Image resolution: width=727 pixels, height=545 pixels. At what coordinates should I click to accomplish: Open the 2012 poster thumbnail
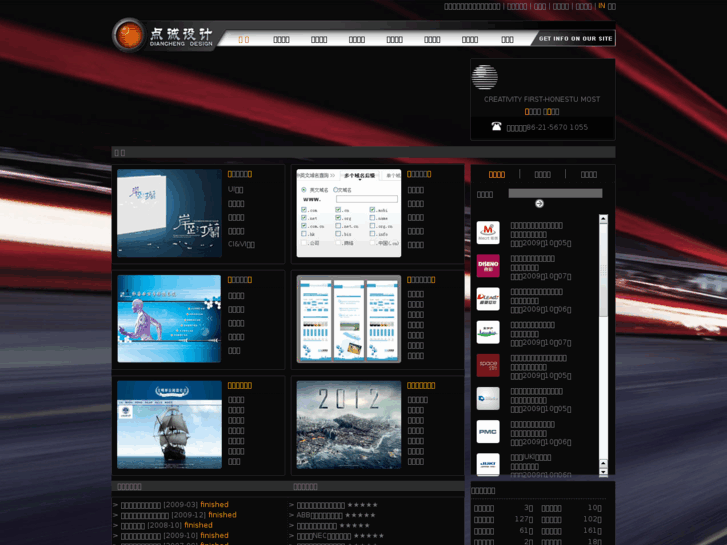pos(349,424)
